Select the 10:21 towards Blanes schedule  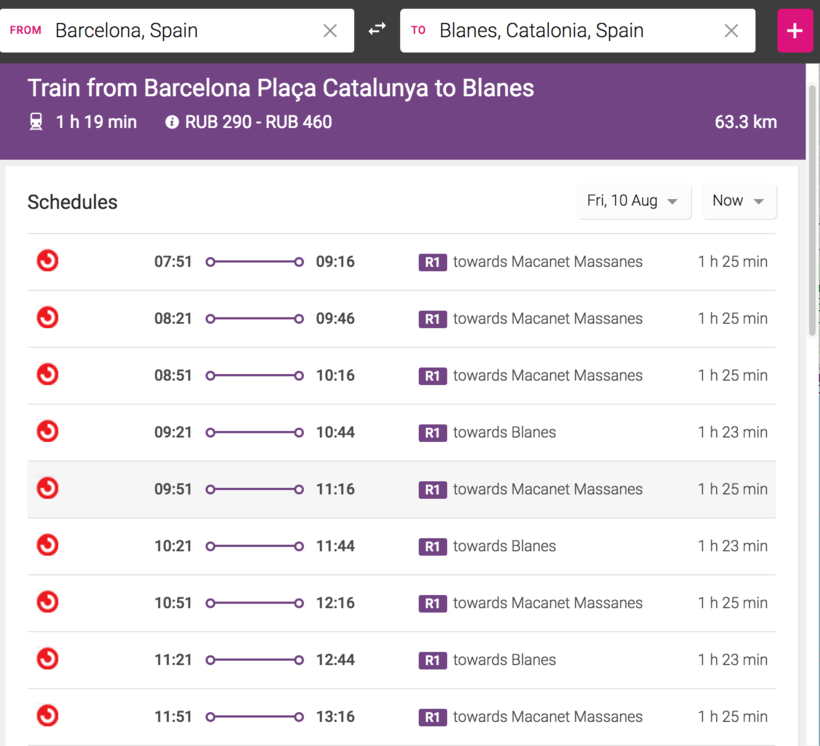click(400, 546)
